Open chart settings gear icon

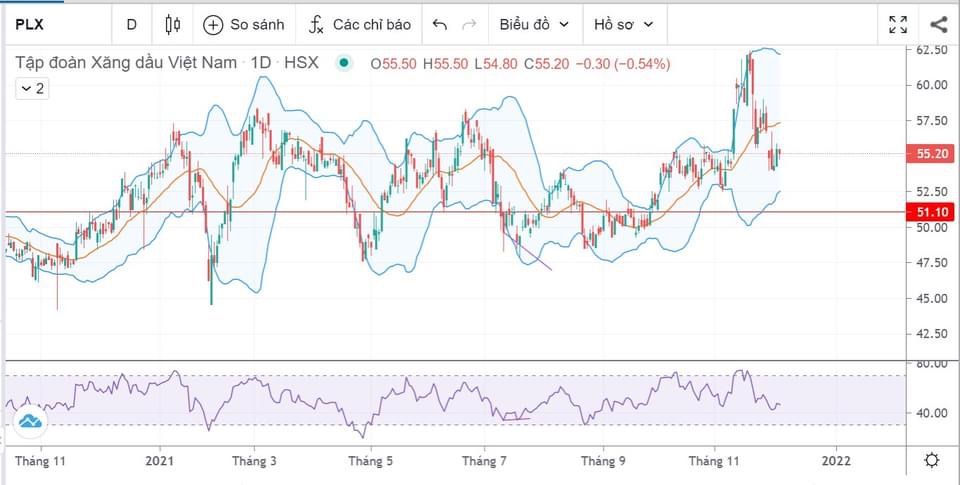(x=931, y=460)
